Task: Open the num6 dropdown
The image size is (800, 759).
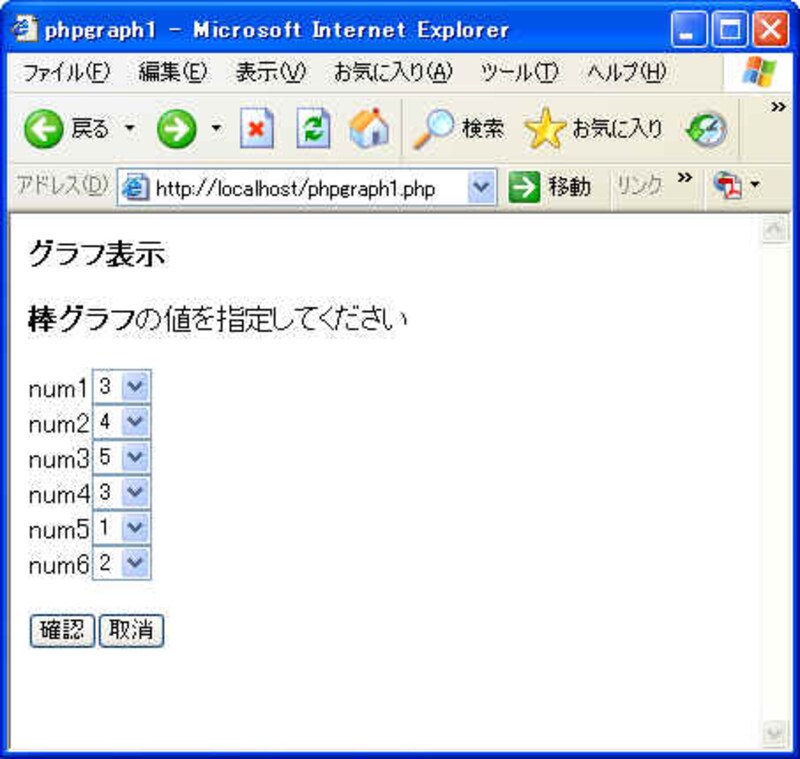Action: coord(121,563)
